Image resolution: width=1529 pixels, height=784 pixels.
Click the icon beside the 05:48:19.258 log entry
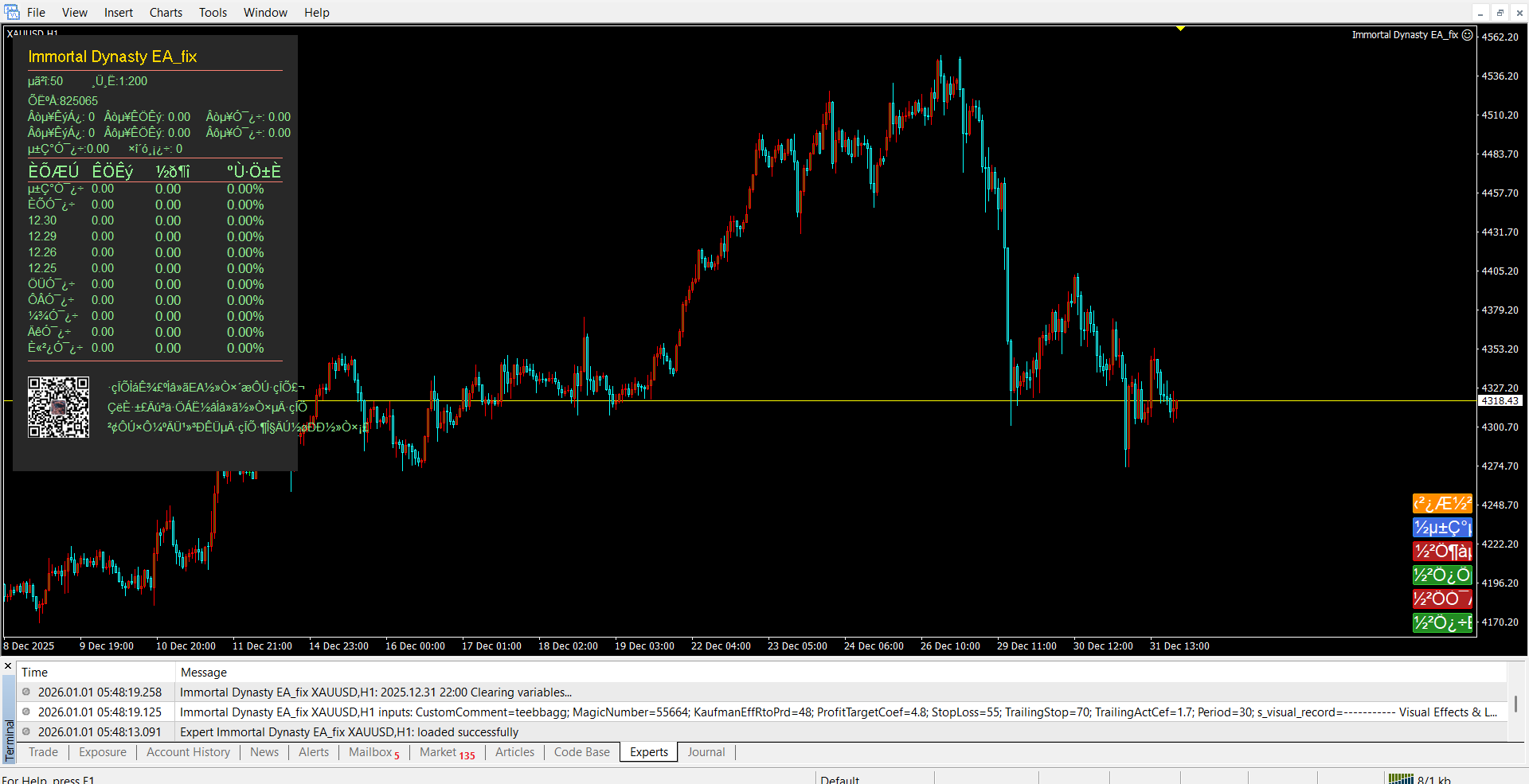coord(26,692)
